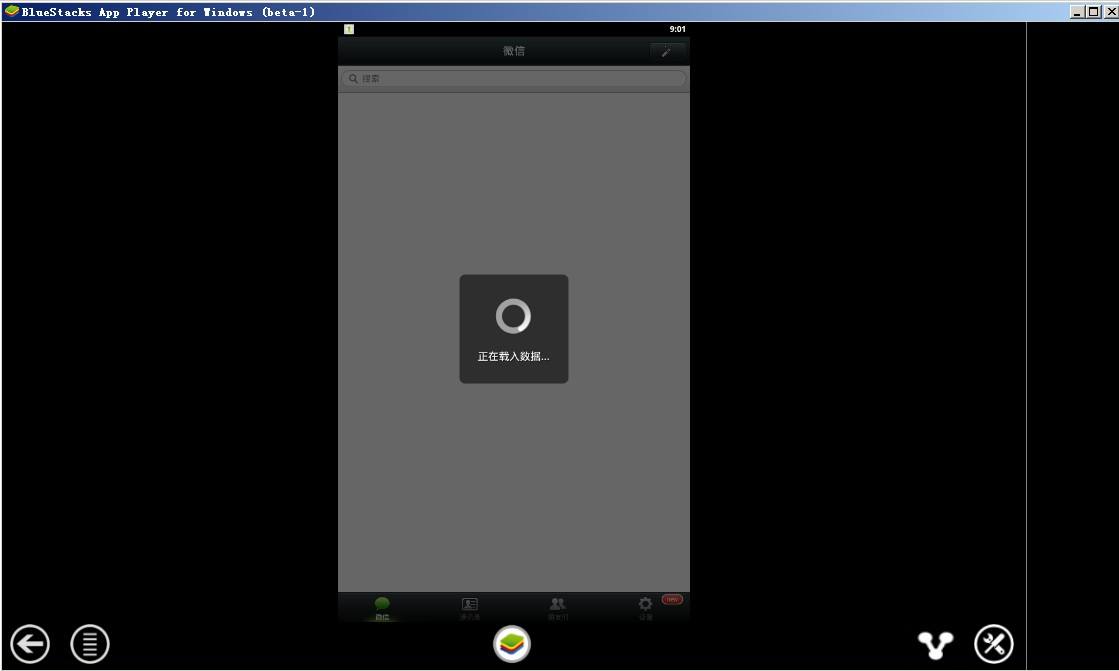The image size is (1119, 671).
Task: Maximize the BlueStacks App Player window
Action: click(1094, 11)
